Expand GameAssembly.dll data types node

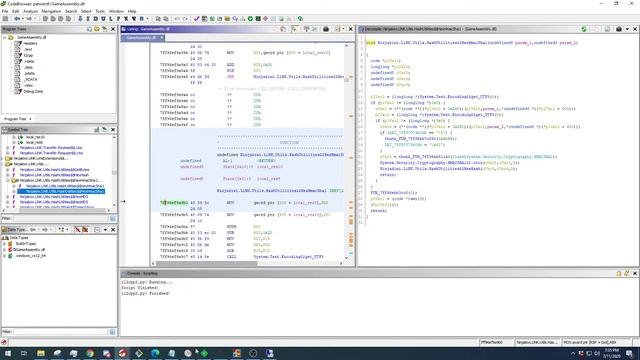[4, 249]
